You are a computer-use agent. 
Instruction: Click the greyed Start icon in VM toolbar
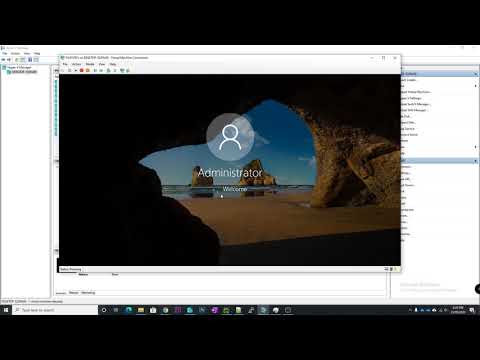69,70
